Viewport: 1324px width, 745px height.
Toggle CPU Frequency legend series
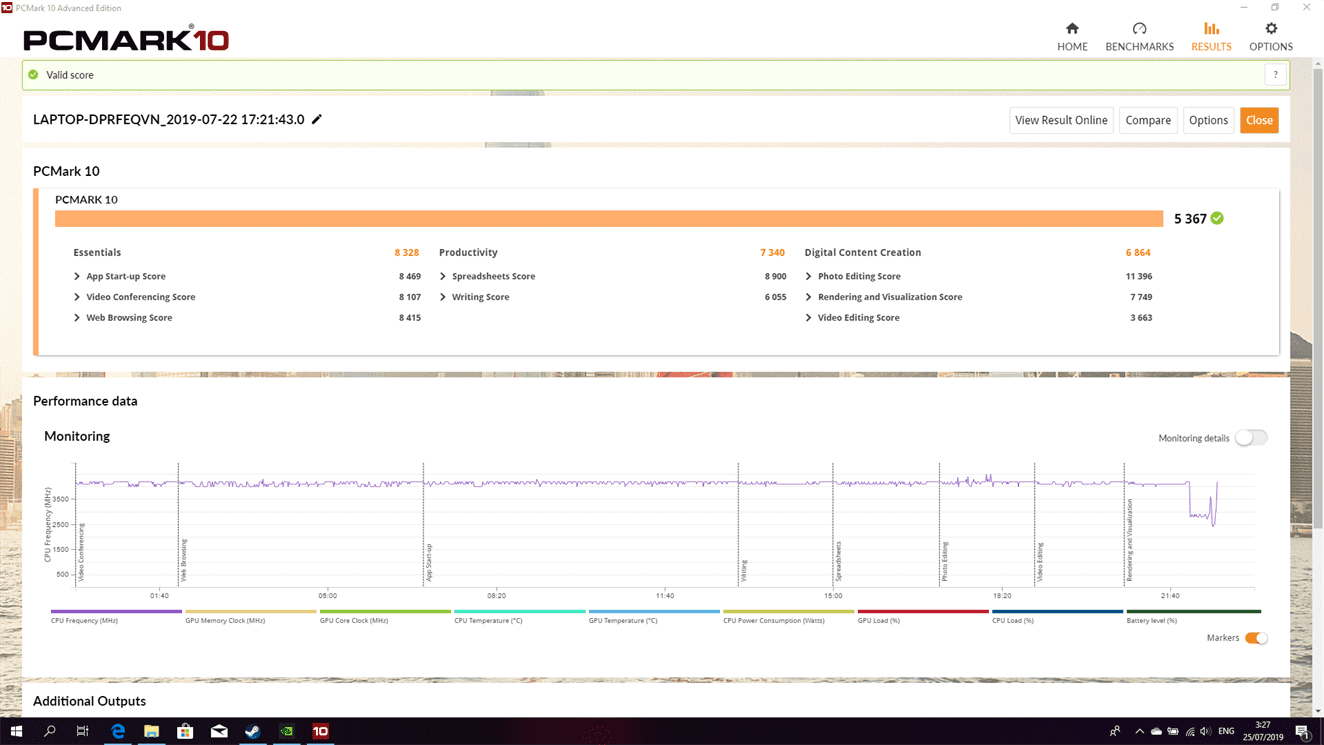116,616
